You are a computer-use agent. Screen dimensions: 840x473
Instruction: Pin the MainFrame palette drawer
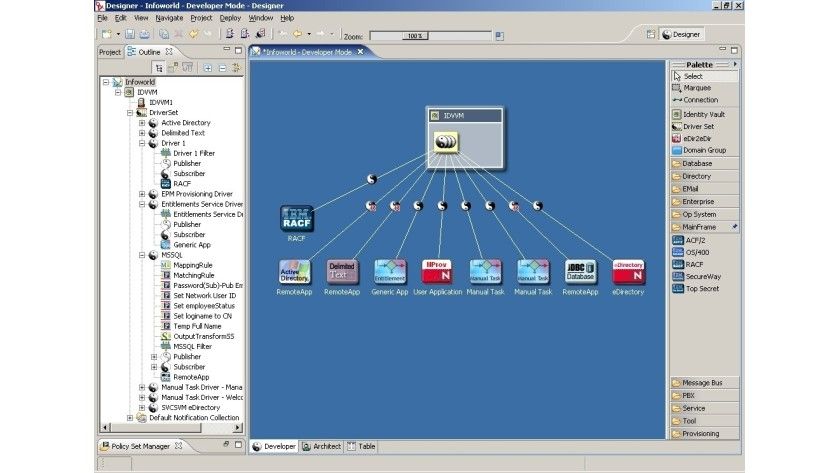(734, 227)
